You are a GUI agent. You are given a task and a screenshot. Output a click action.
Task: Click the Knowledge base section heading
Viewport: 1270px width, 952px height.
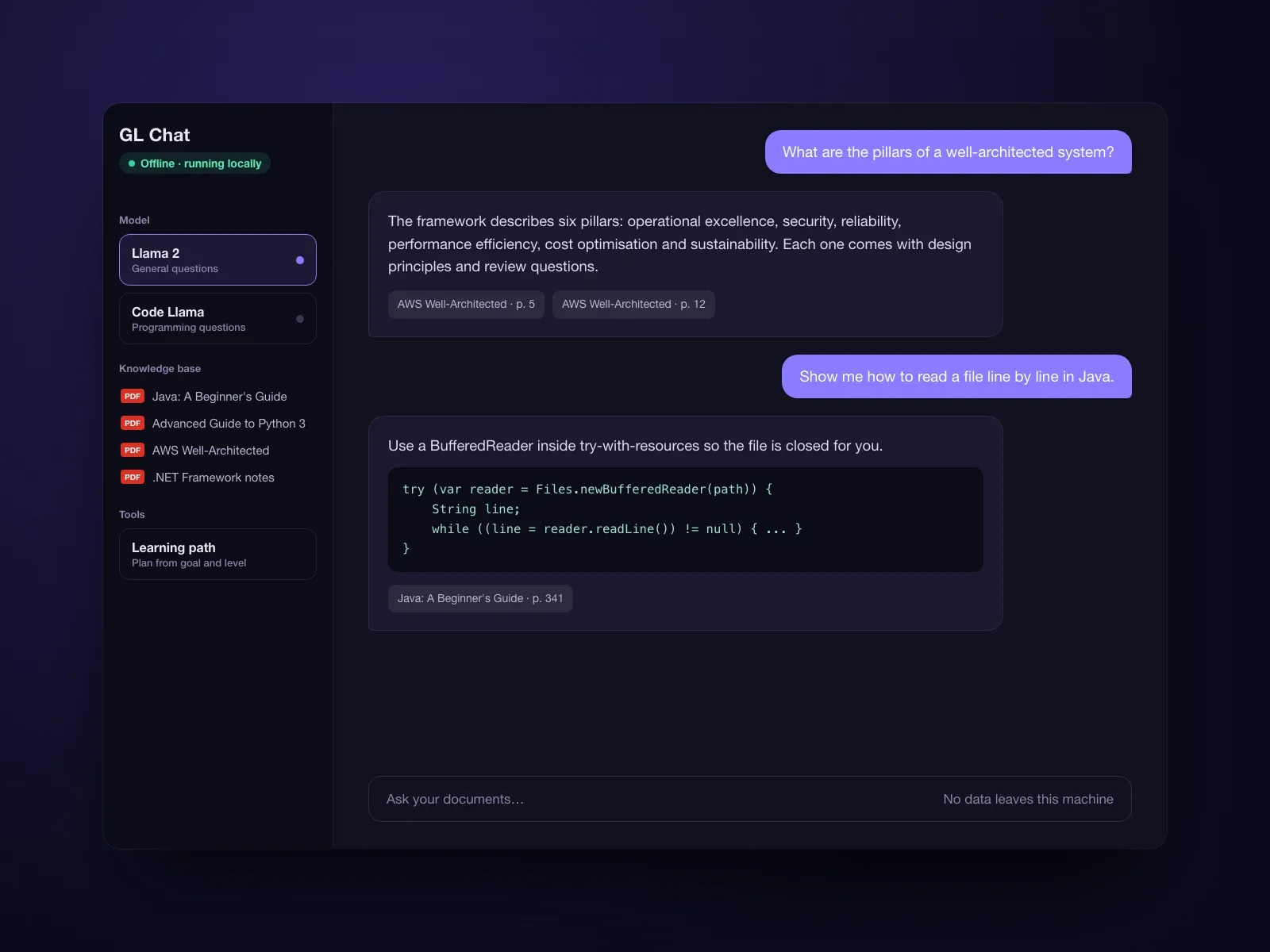[x=160, y=368]
